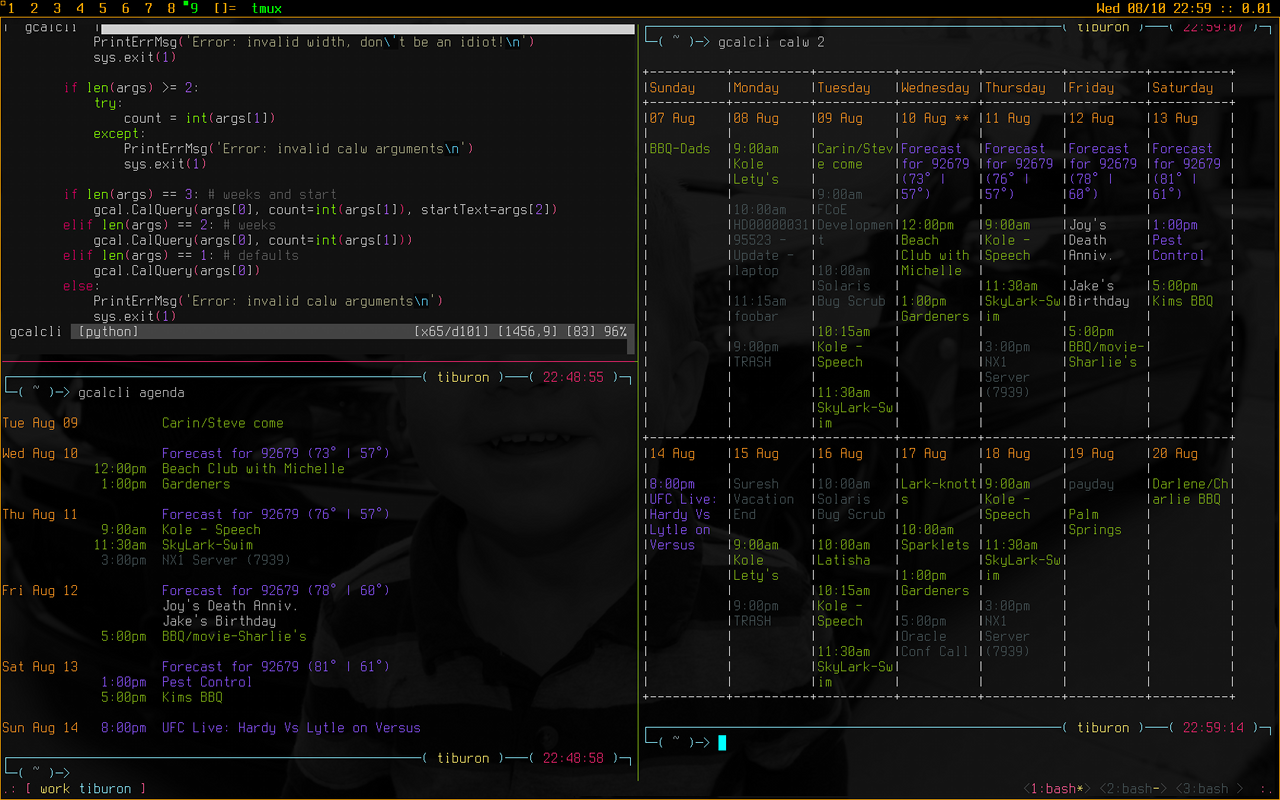Click the BBQ-Dads event on Sunday 07 Aug

[680, 149]
